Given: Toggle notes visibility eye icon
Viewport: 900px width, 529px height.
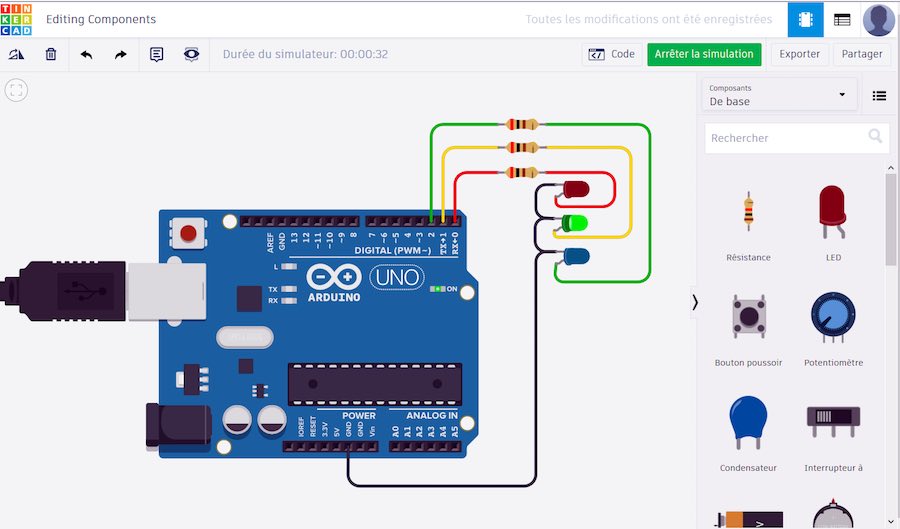Looking at the screenshot, I should pos(191,55).
